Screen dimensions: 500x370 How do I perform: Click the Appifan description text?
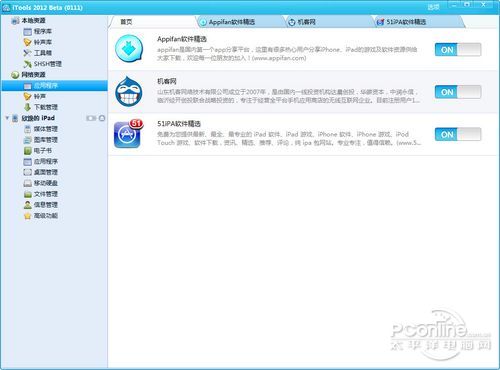(287, 54)
